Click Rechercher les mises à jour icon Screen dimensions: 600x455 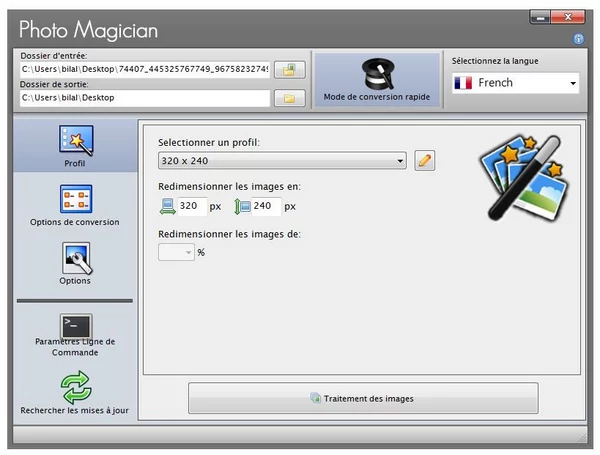(x=76, y=387)
